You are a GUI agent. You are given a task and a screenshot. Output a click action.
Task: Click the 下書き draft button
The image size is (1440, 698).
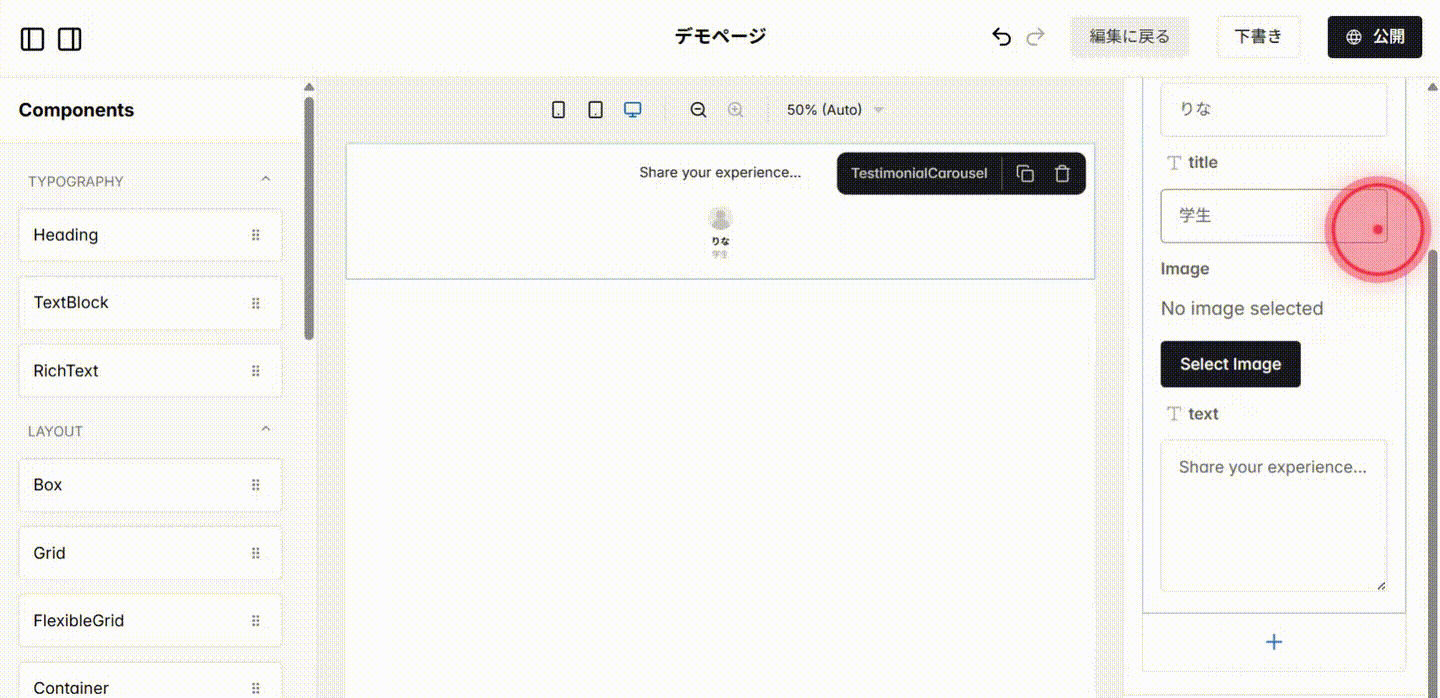point(1258,36)
